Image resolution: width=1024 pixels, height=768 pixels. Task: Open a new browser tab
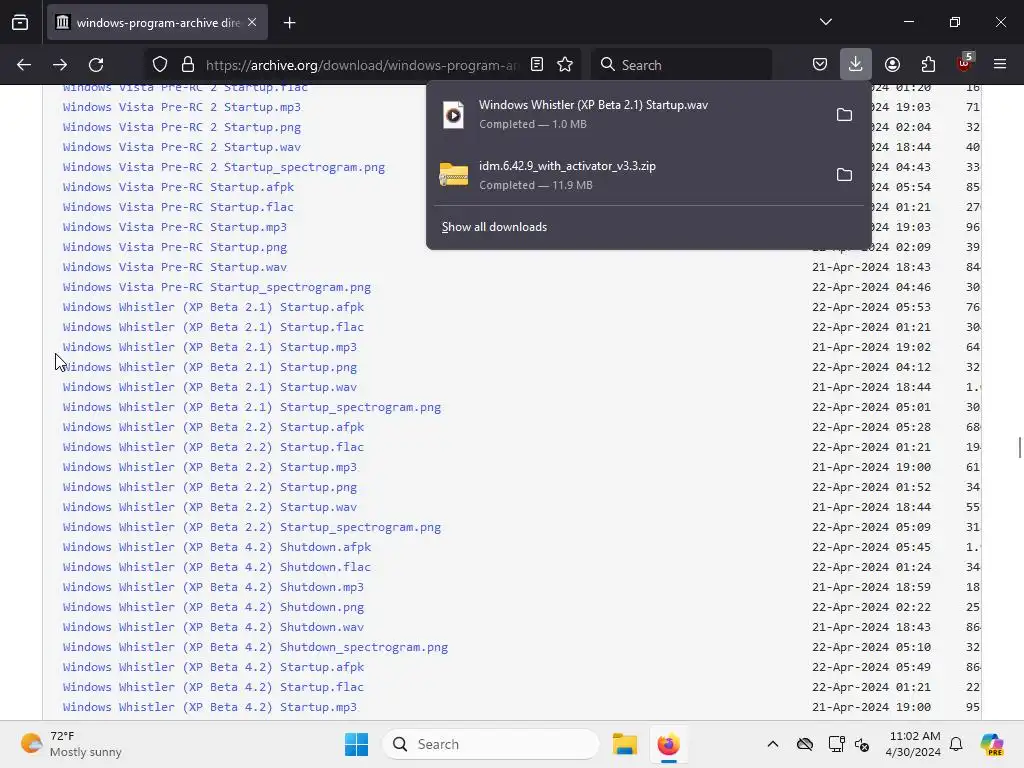click(x=289, y=23)
